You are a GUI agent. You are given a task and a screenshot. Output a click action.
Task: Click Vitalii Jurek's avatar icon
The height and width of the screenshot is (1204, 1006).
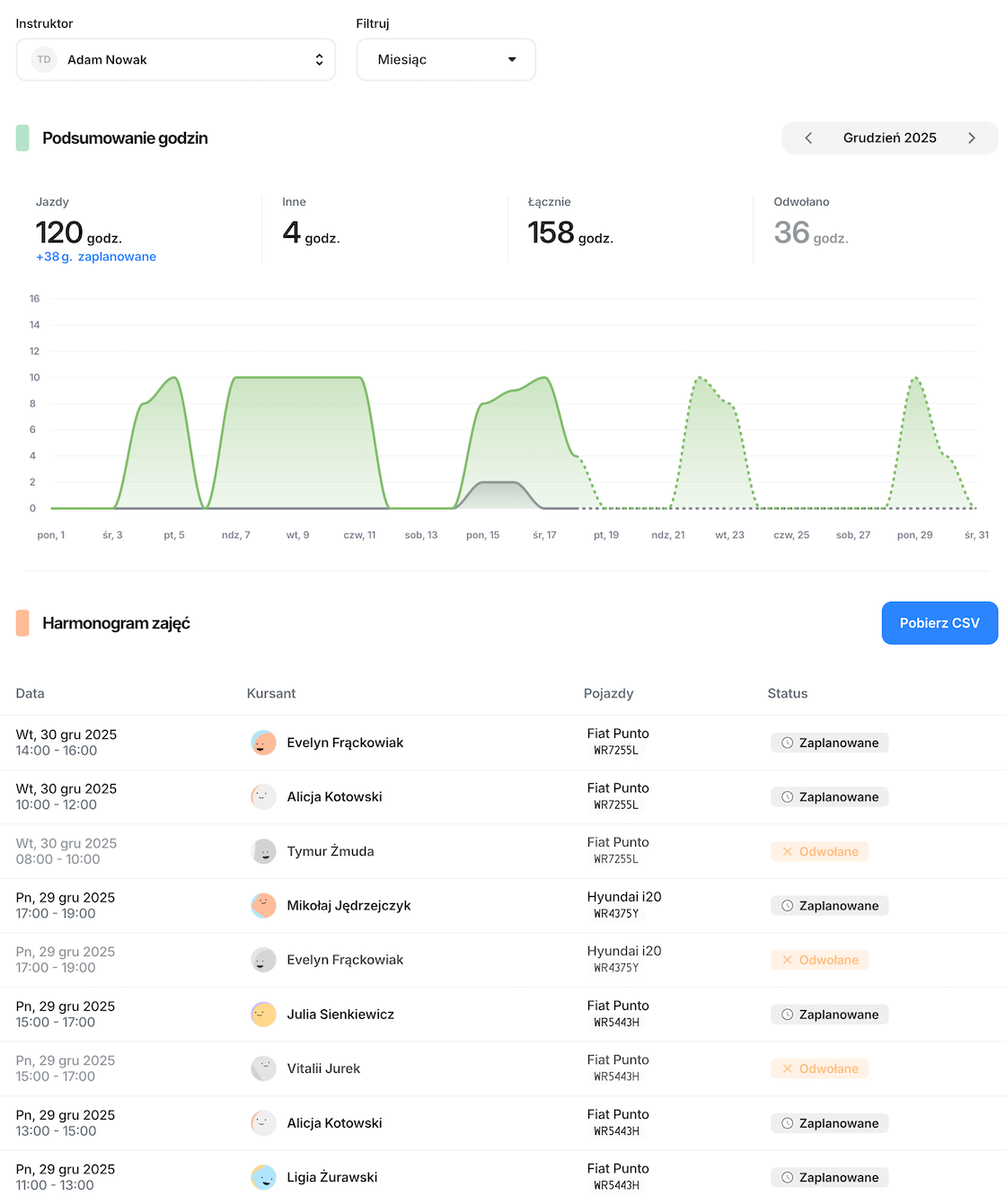point(263,1068)
